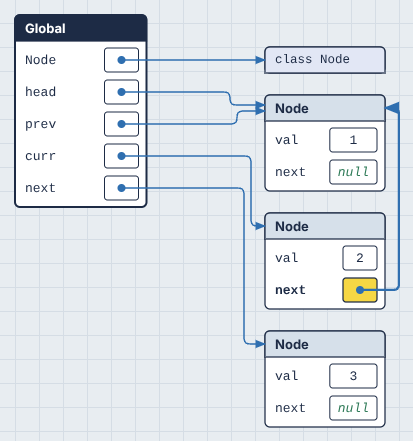Click val label in the val 2 node
413x441 pixels.
click(x=287, y=258)
